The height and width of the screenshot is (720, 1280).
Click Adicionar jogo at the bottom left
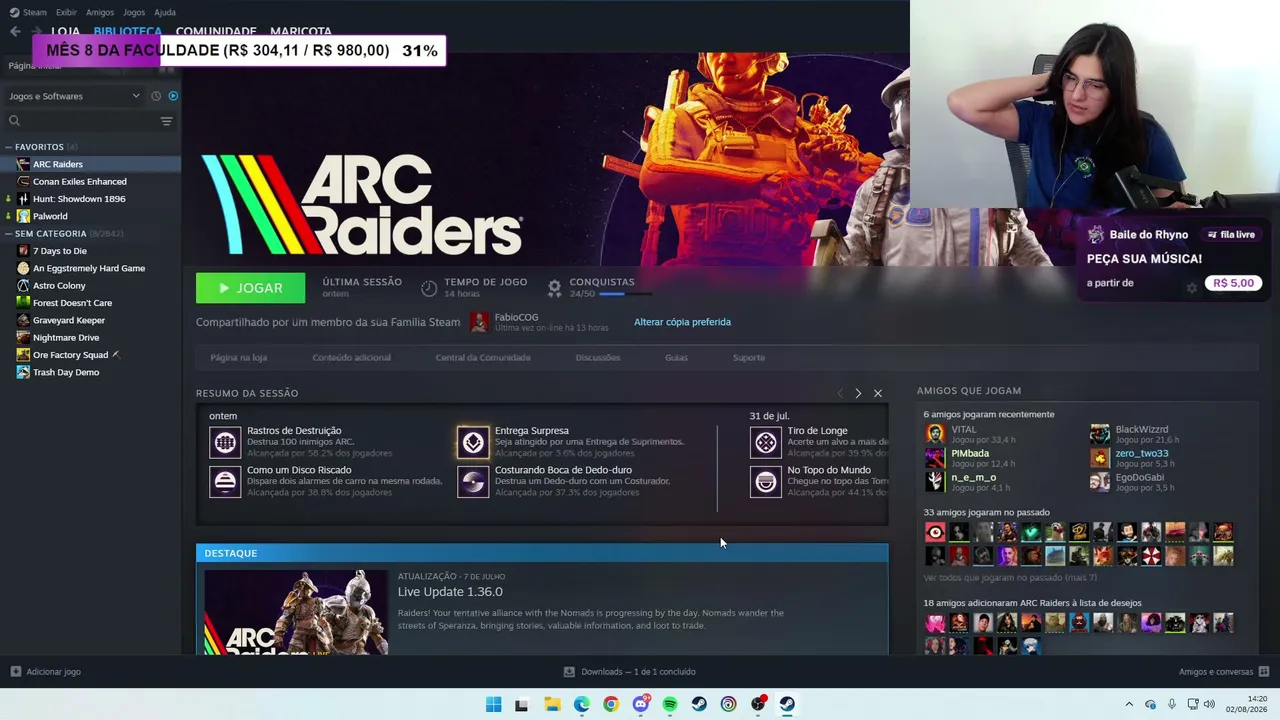(46, 672)
